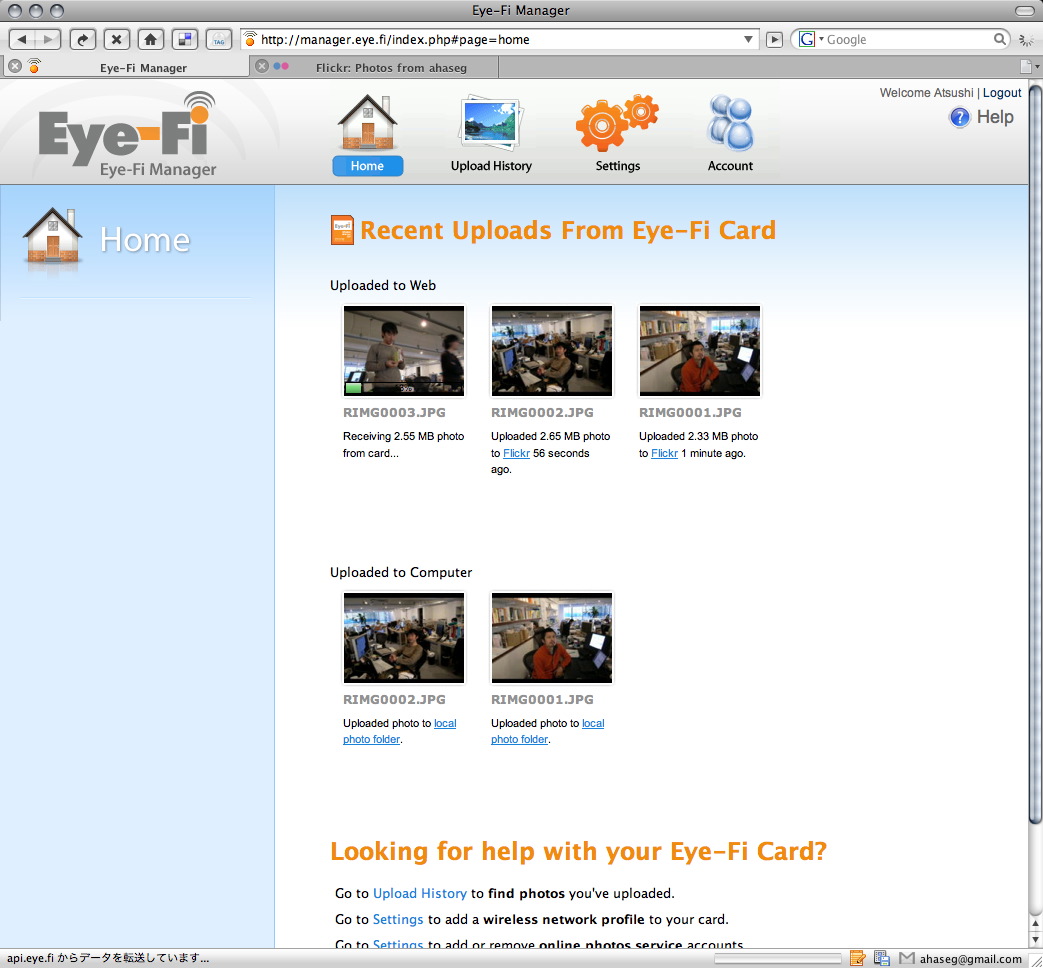Open the tab list dropdown arrow
The height and width of the screenshot is (968, 1043).
(x=1038, y=66)
